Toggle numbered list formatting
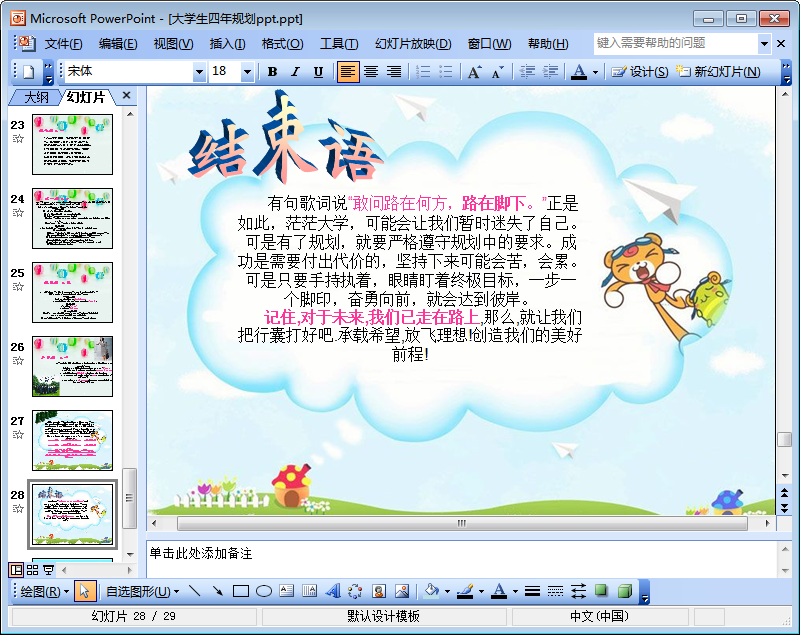Screen dimensions: 800x635 coord(422,72)
